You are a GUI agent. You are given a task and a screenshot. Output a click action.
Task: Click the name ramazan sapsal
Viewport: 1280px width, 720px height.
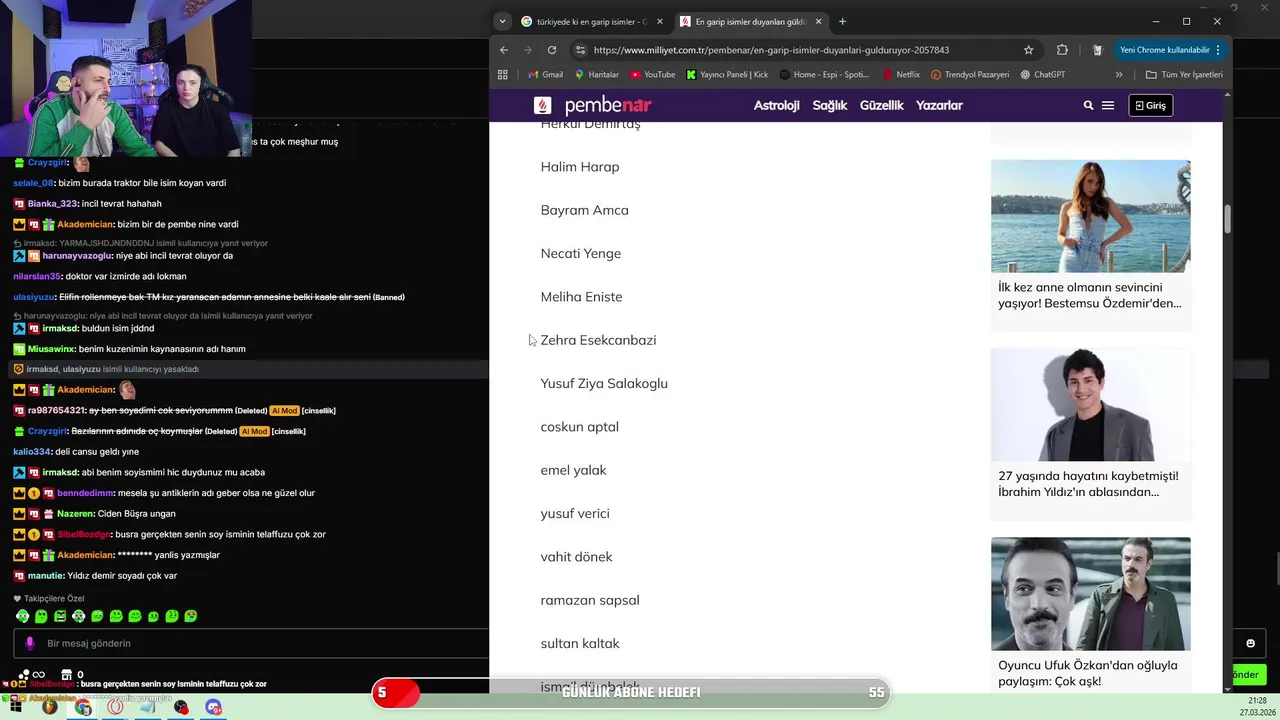(590, 600)
